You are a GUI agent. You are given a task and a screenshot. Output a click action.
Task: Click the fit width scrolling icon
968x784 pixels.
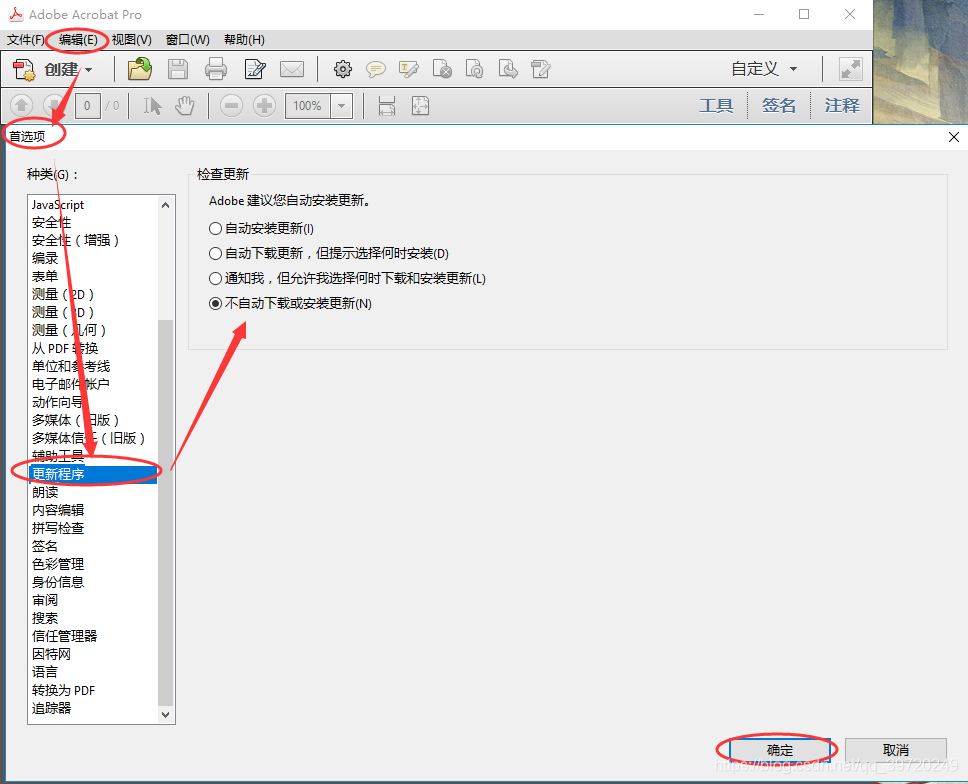coord(386,106)
